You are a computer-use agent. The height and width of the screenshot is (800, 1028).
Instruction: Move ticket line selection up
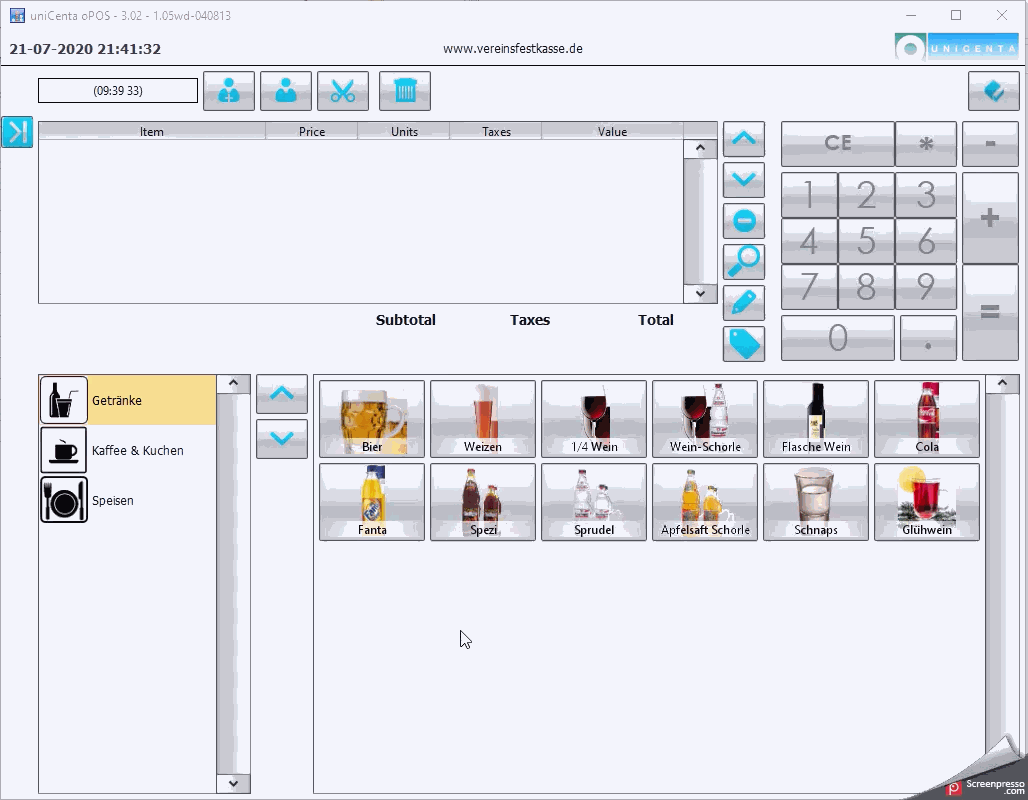743,139
